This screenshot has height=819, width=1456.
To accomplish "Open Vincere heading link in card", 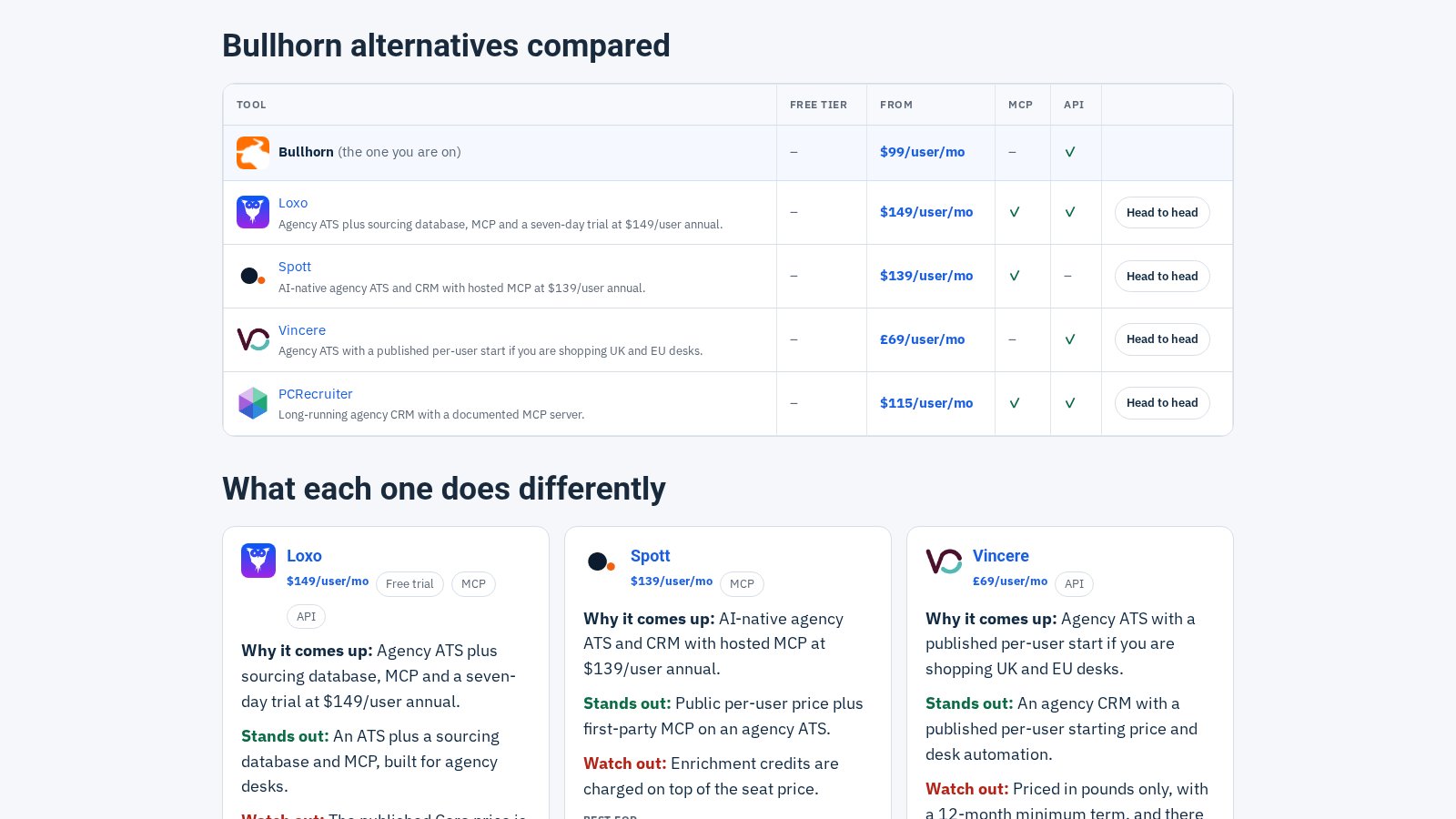I will coord(1001,556).
